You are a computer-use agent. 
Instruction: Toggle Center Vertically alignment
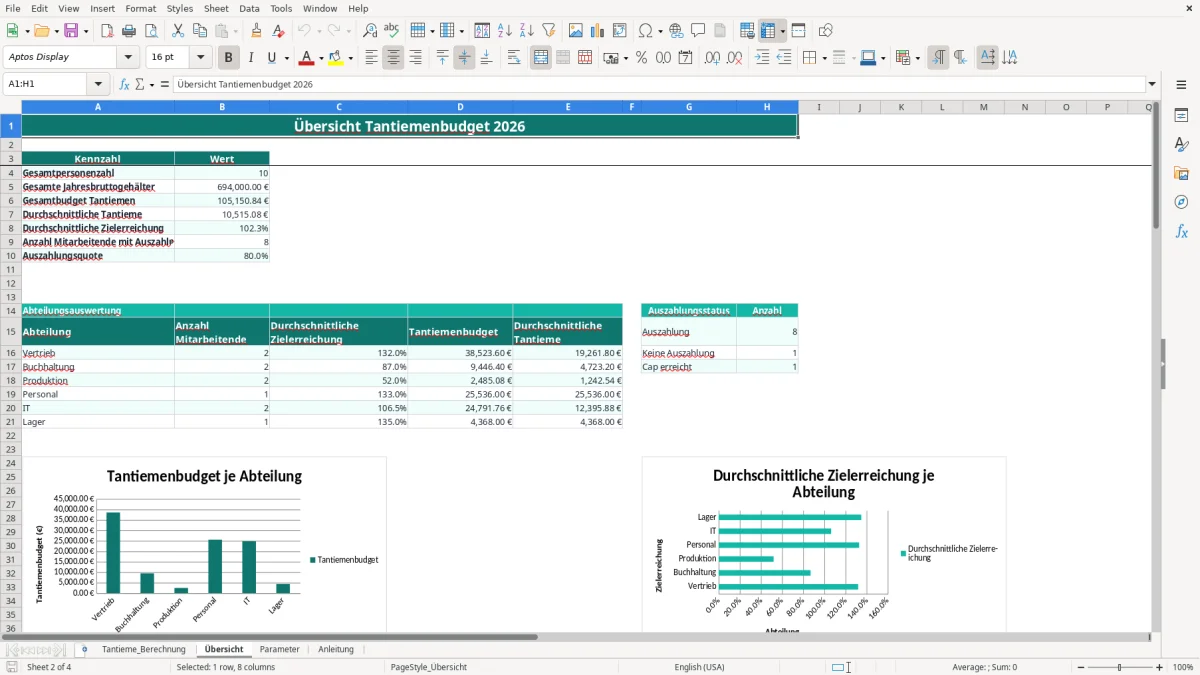point(464,58)
